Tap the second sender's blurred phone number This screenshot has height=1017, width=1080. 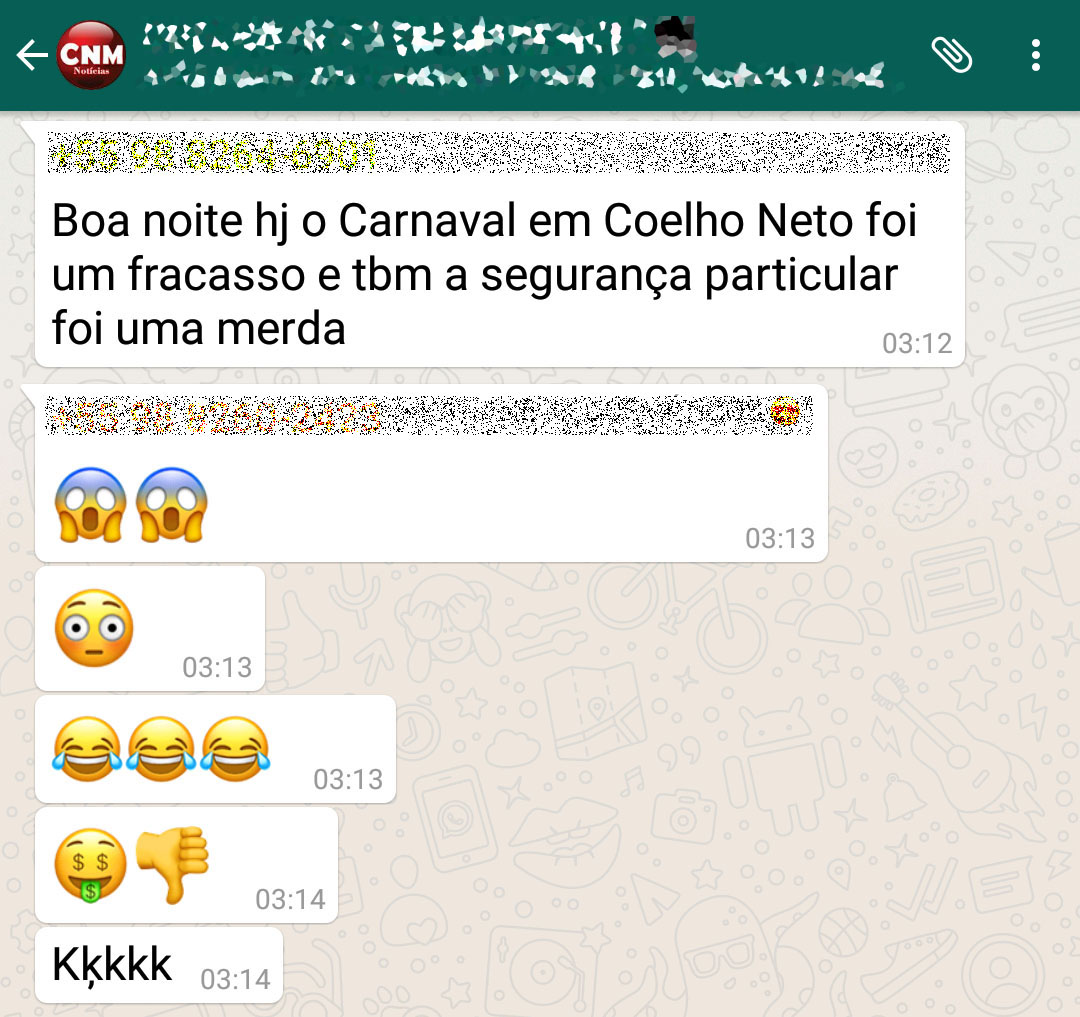point(215,416)
